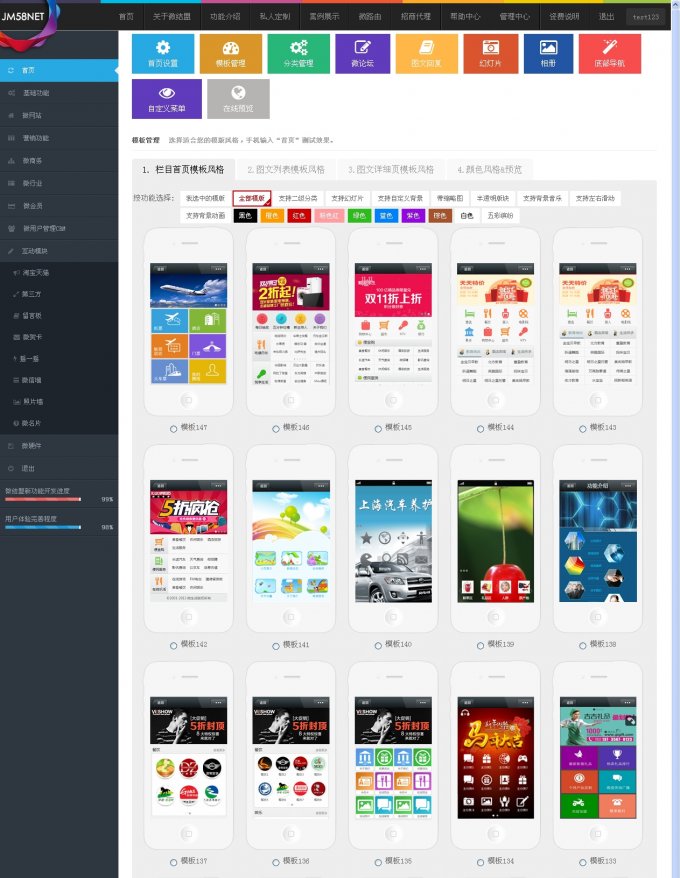The width and height of the screenshot is (680, 878).
Task: Switch to 颜色风格&预览 tab
Action: tap(490, 170)
